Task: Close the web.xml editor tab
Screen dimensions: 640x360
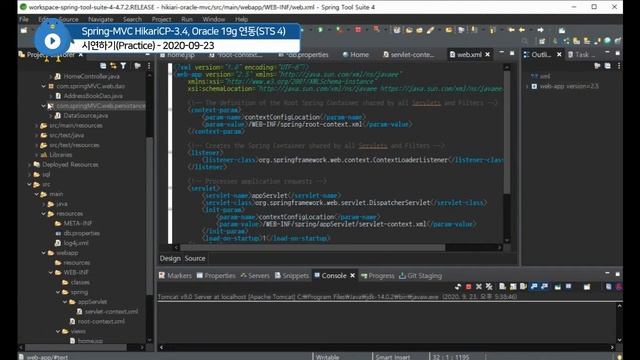Action: coord(487,54)
